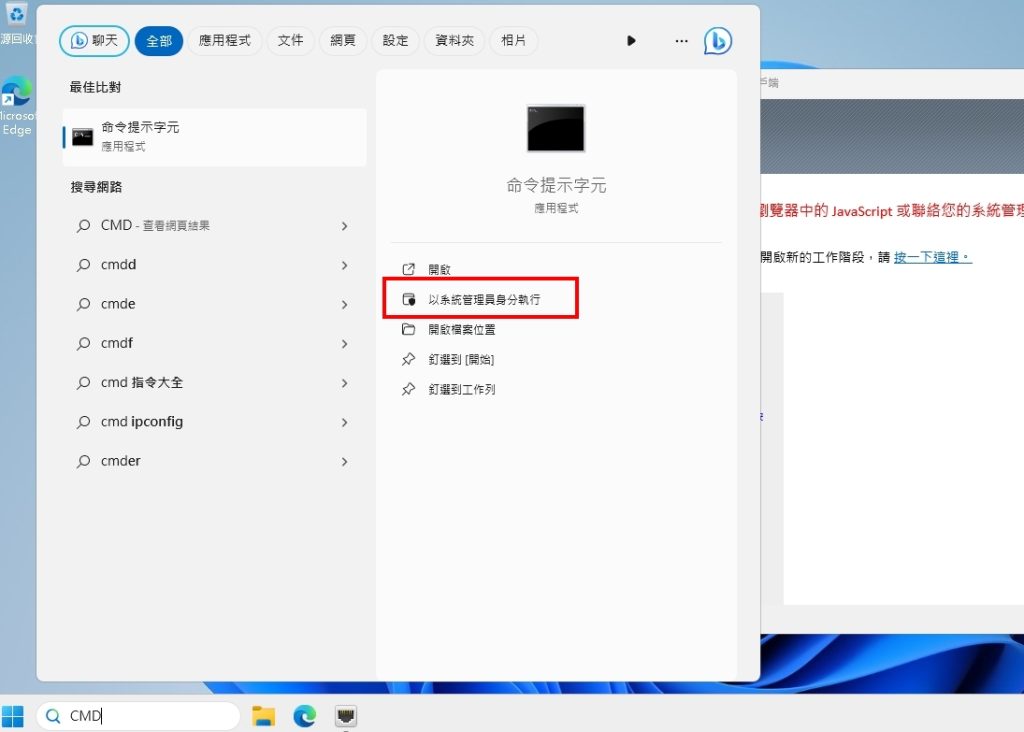
Task: Select the 全部 filter tab
Action: pos(159,40)
